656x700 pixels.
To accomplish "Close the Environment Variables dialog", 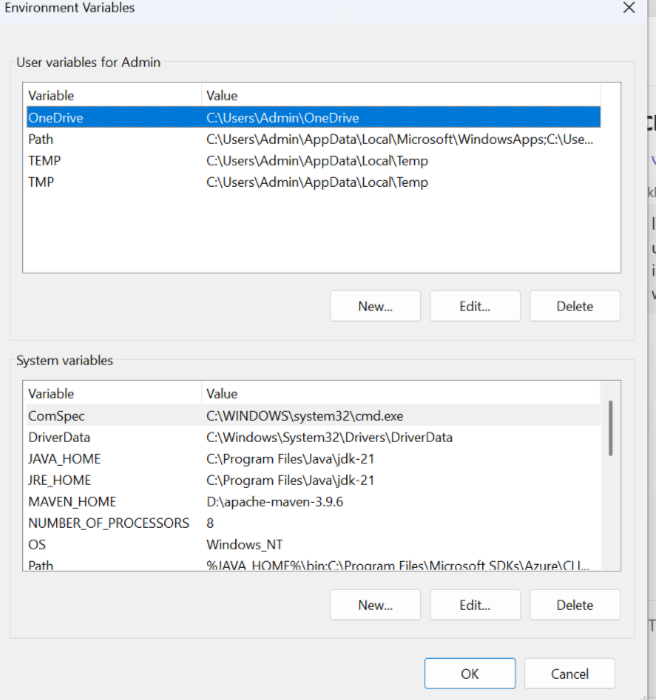I will pyautogui.click(x=629, y=8).
